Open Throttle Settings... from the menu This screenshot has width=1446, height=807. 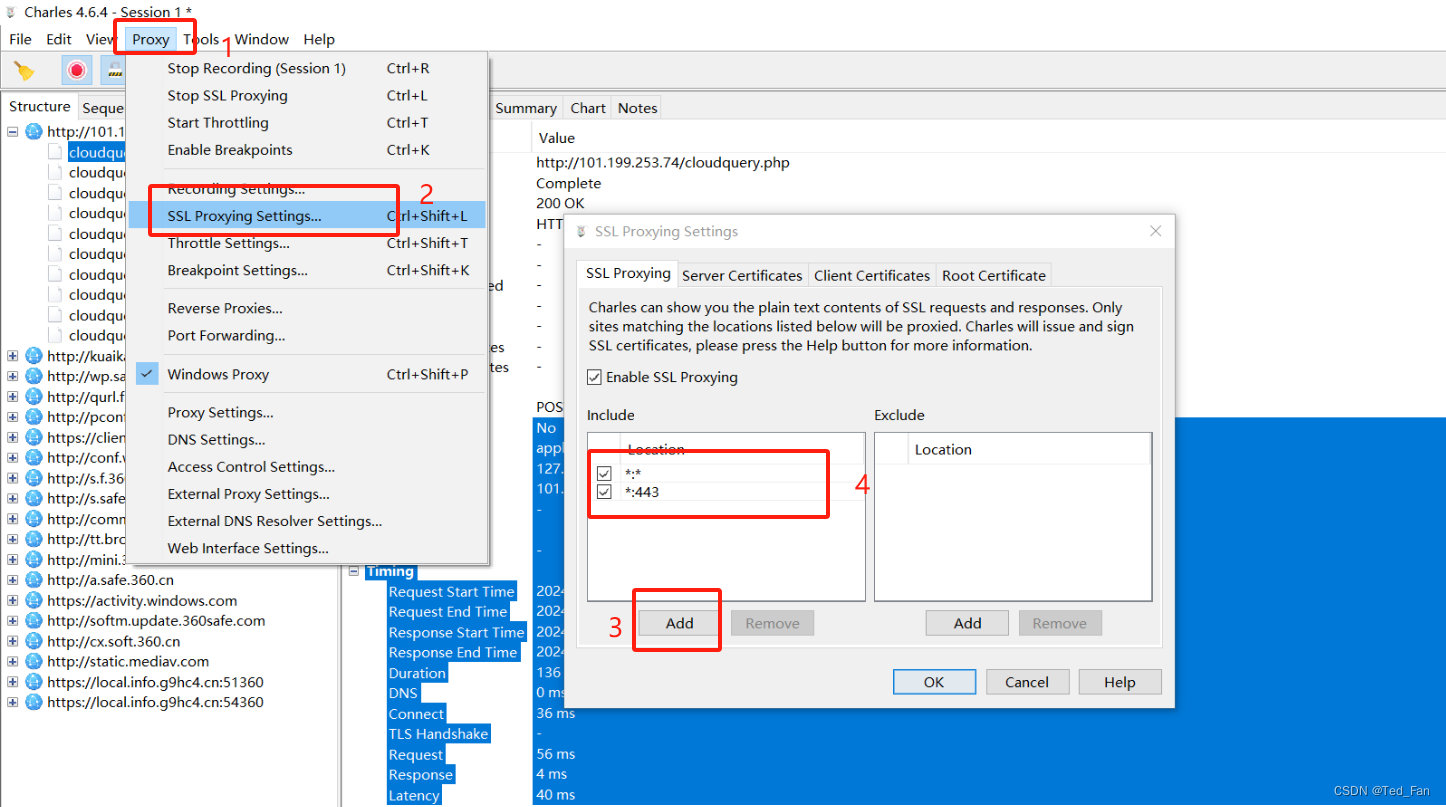click(x=308, y=243)
